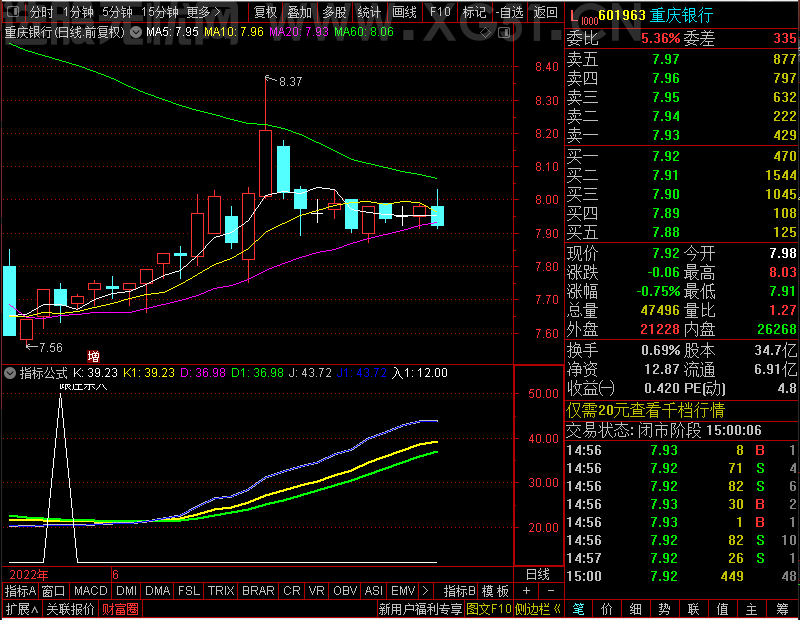Open the 财富圈 tab
Screen dimensions: 800x620
[120, 609]
